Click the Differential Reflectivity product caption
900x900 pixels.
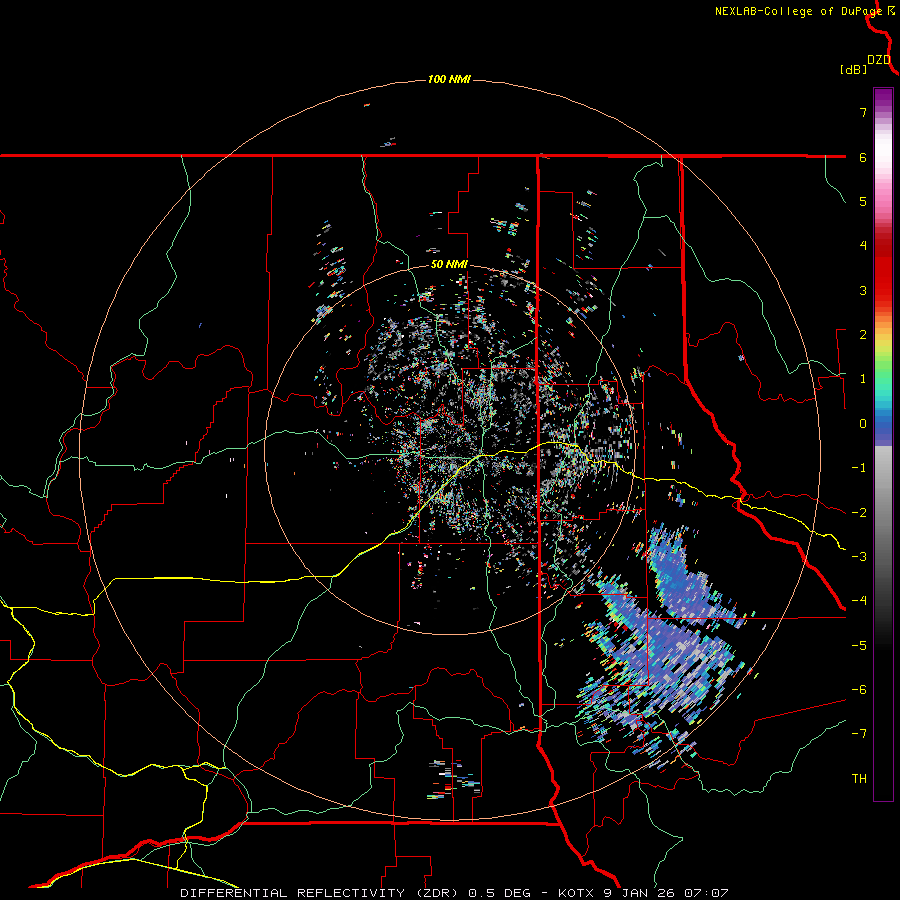(454, 893)
